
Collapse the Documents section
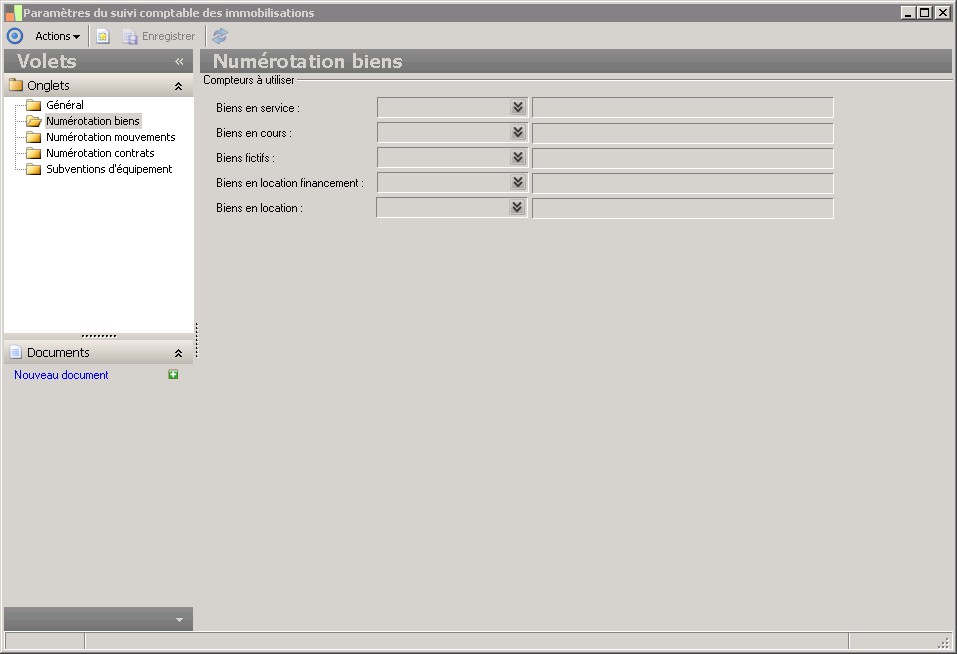[x=178, y=353]
